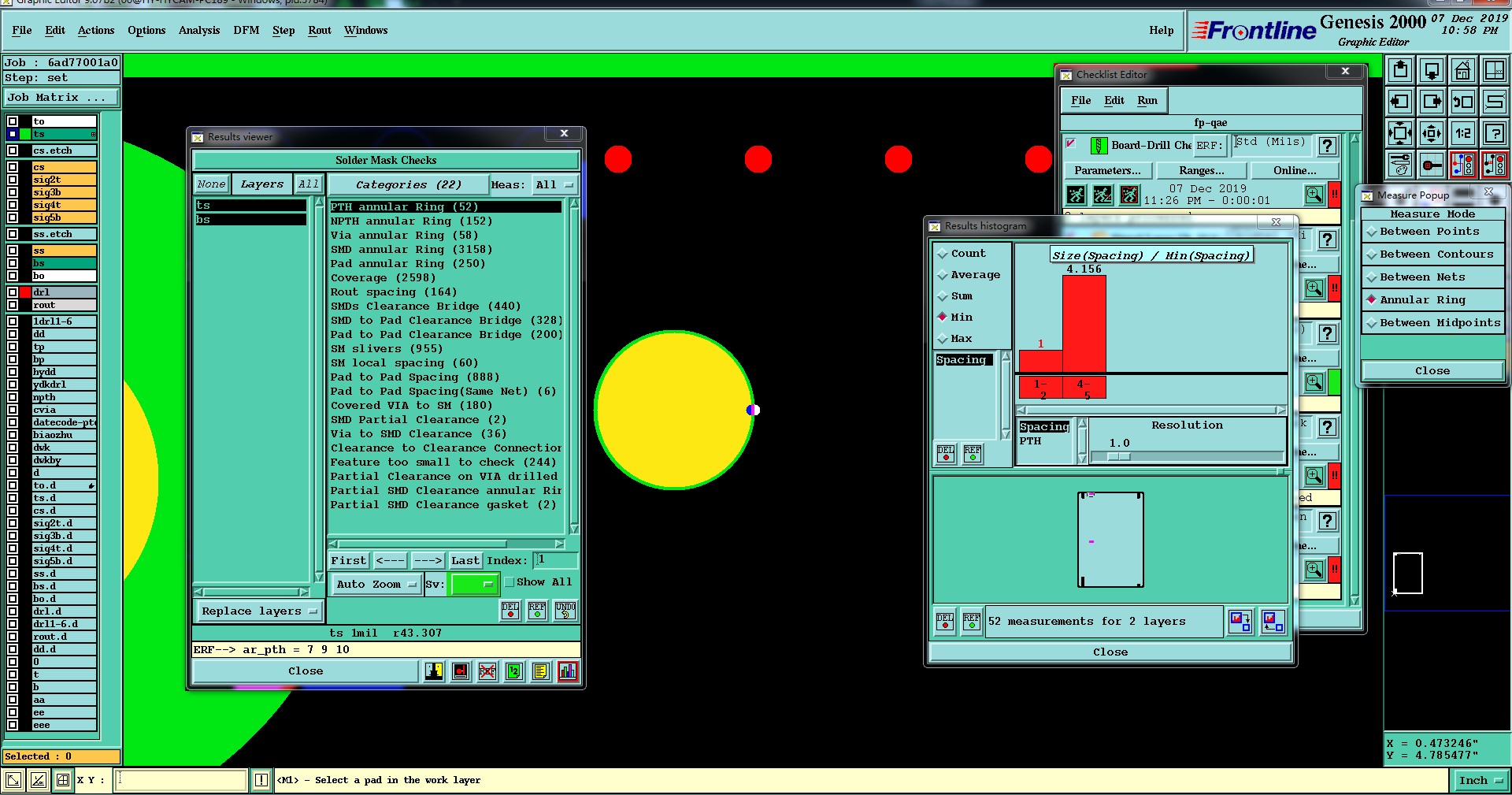
Task: Click the green drill icon in Checklist Editor
Action: click(x=1099, y=146)
